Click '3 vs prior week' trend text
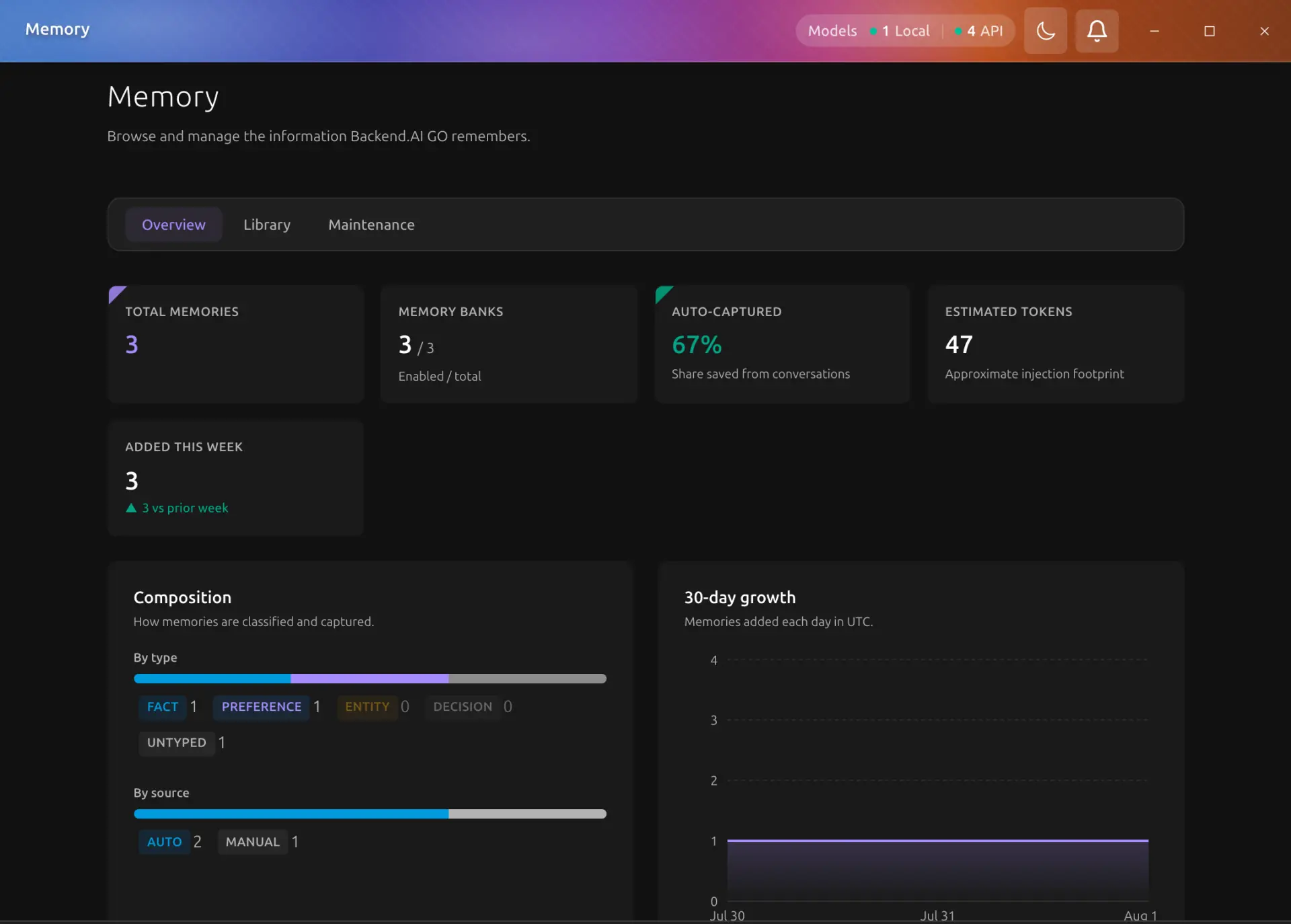The width and height of the screenshot is (1291, 924). point(185,508)
